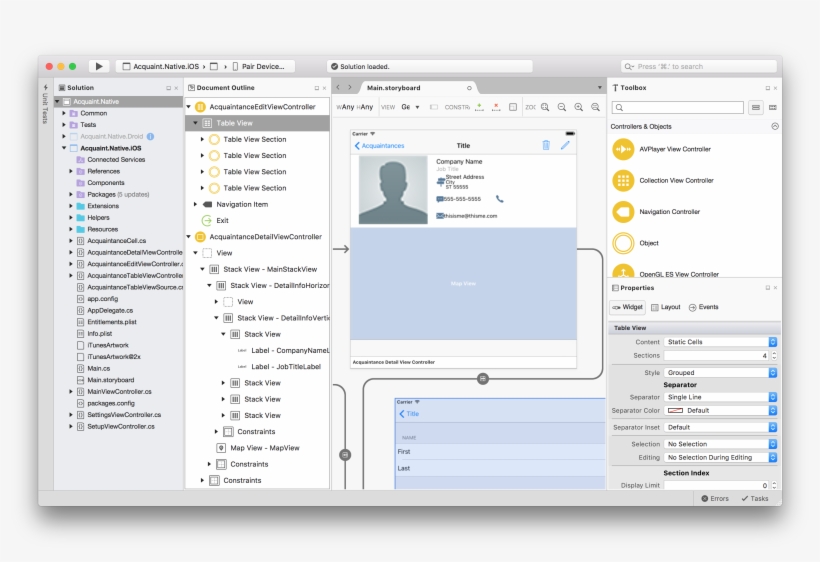Switch to the Events properties tab
This screenshot has width=820, height=562.
tap(703, 307)
